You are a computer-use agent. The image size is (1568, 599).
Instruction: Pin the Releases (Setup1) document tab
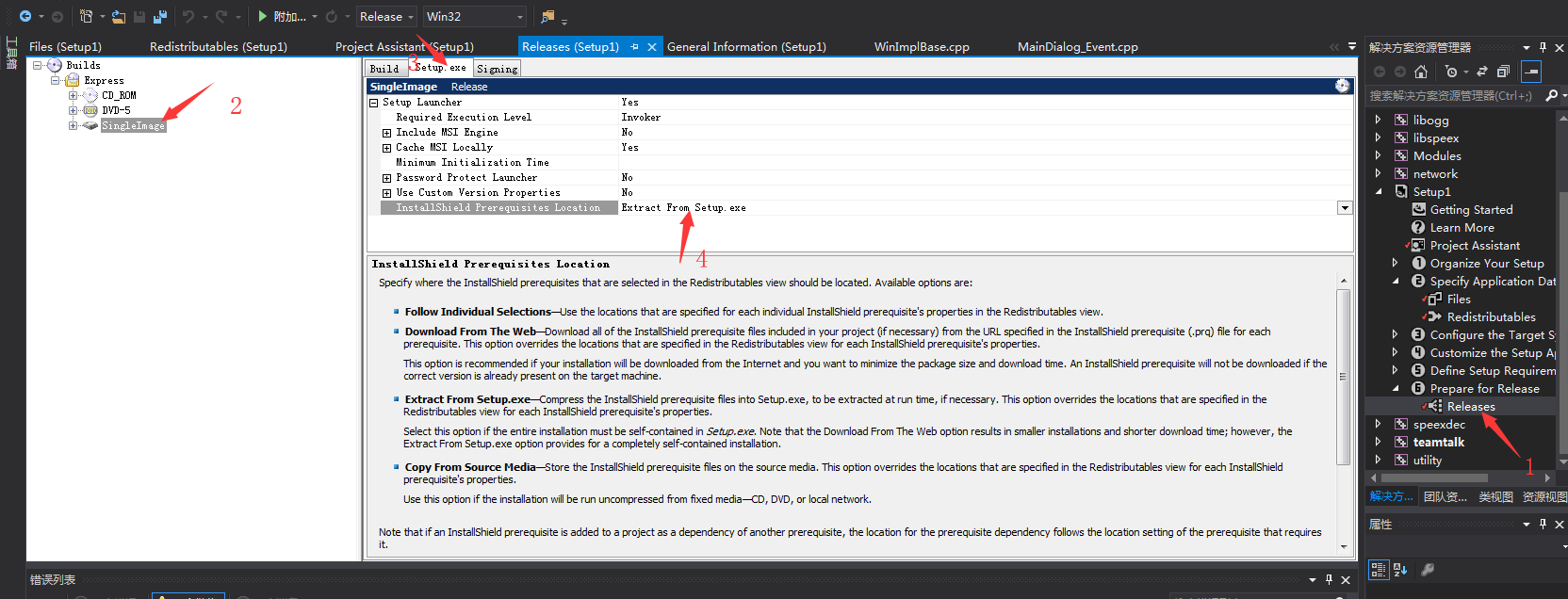(x=635, y=46)
